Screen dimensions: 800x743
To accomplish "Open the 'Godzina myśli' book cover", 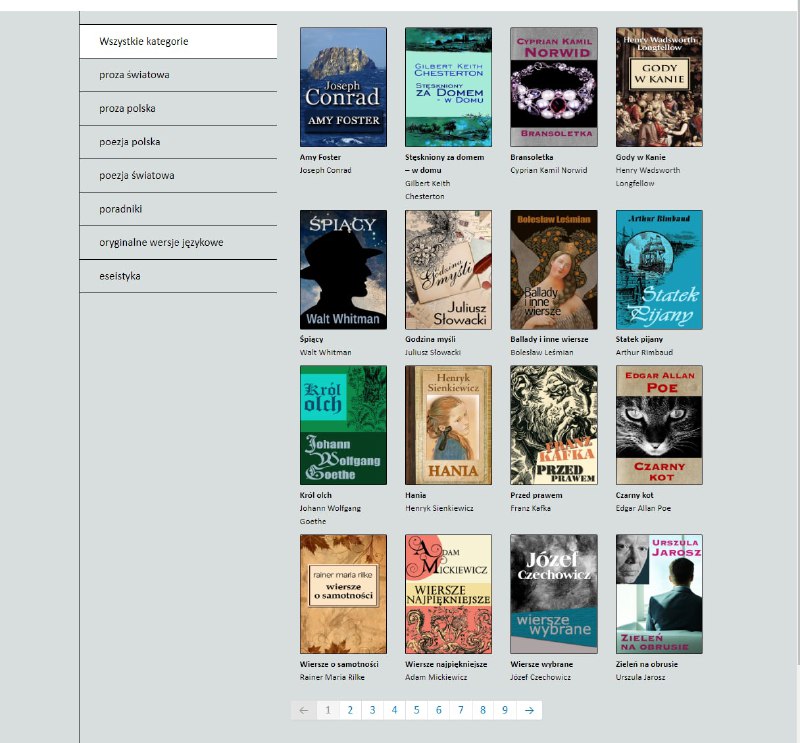I will (448, 269).
